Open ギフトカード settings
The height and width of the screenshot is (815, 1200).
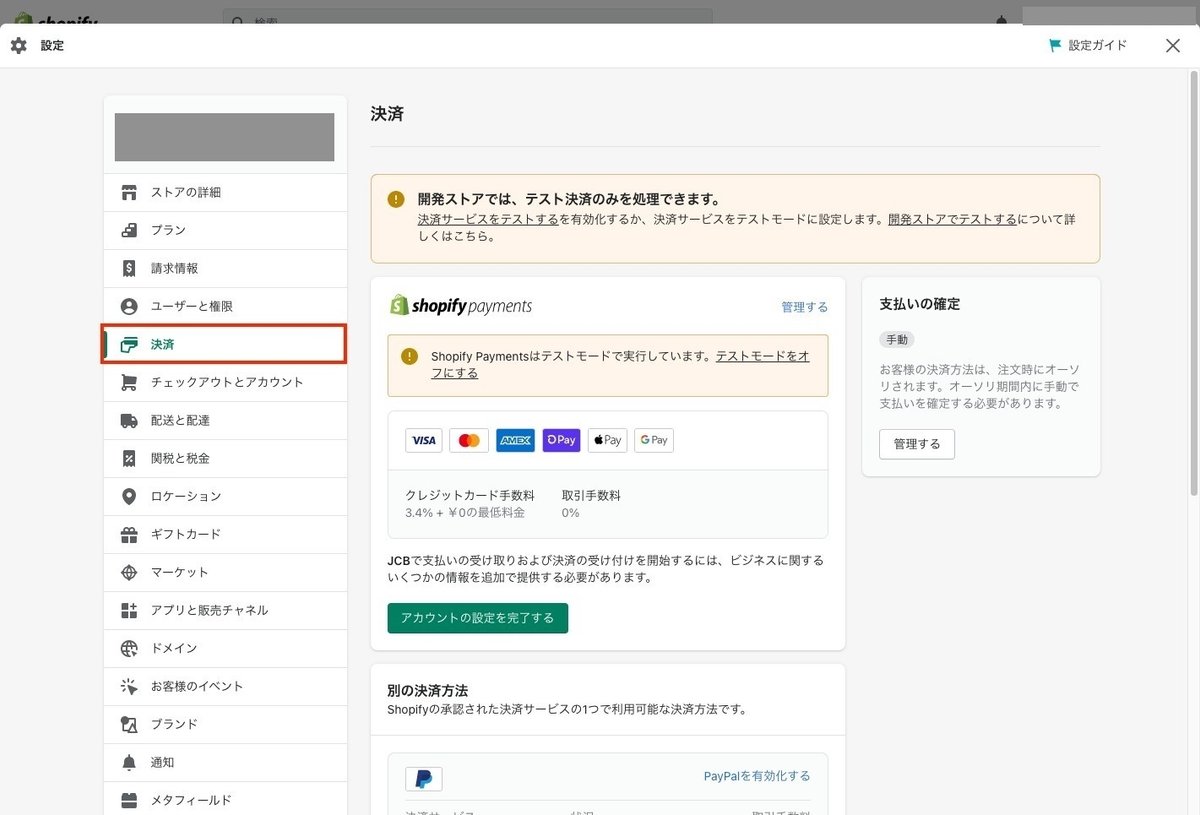225,534
